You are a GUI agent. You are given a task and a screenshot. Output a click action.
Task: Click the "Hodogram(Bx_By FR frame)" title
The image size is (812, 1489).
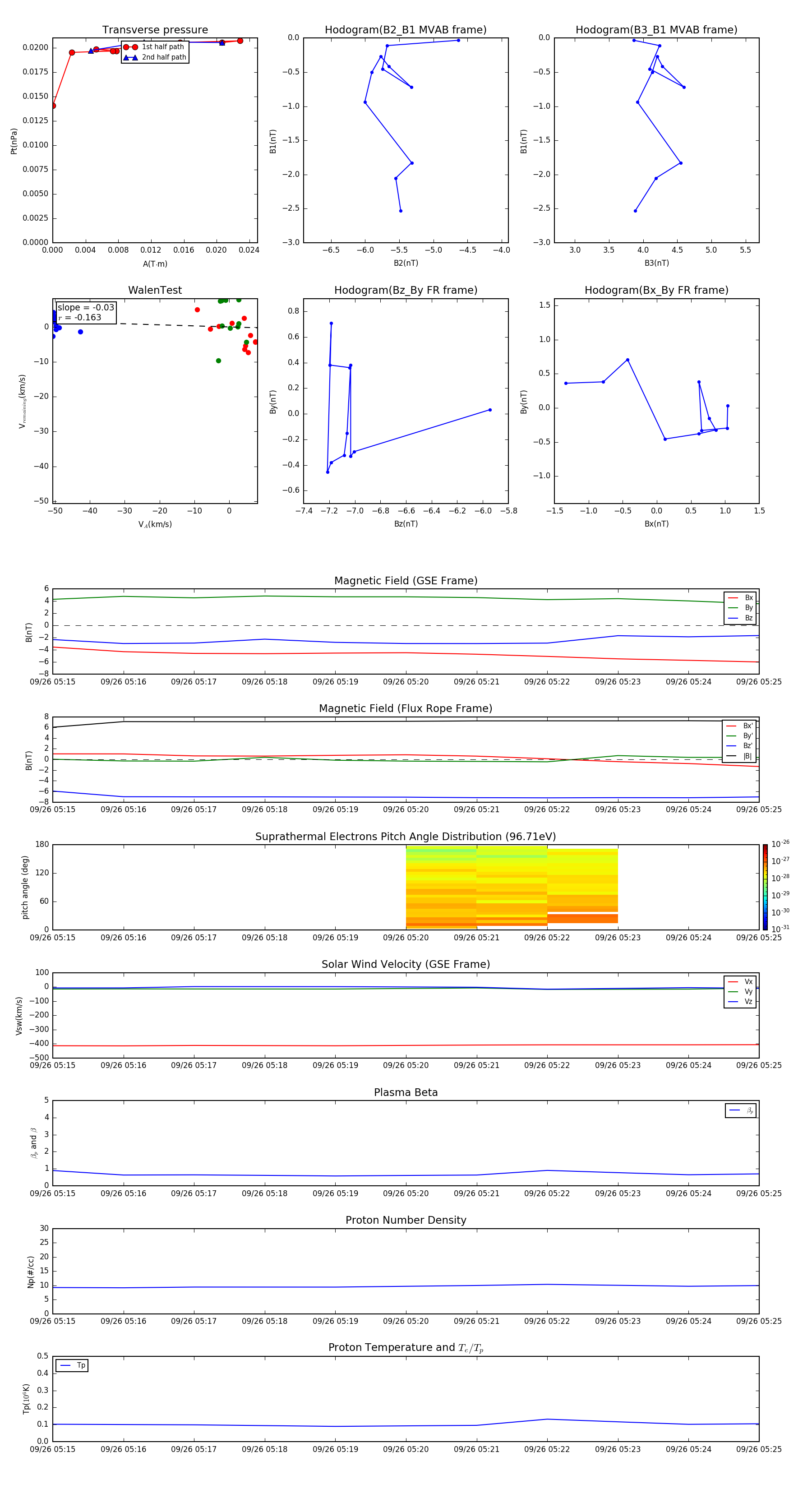click(656, 290)
